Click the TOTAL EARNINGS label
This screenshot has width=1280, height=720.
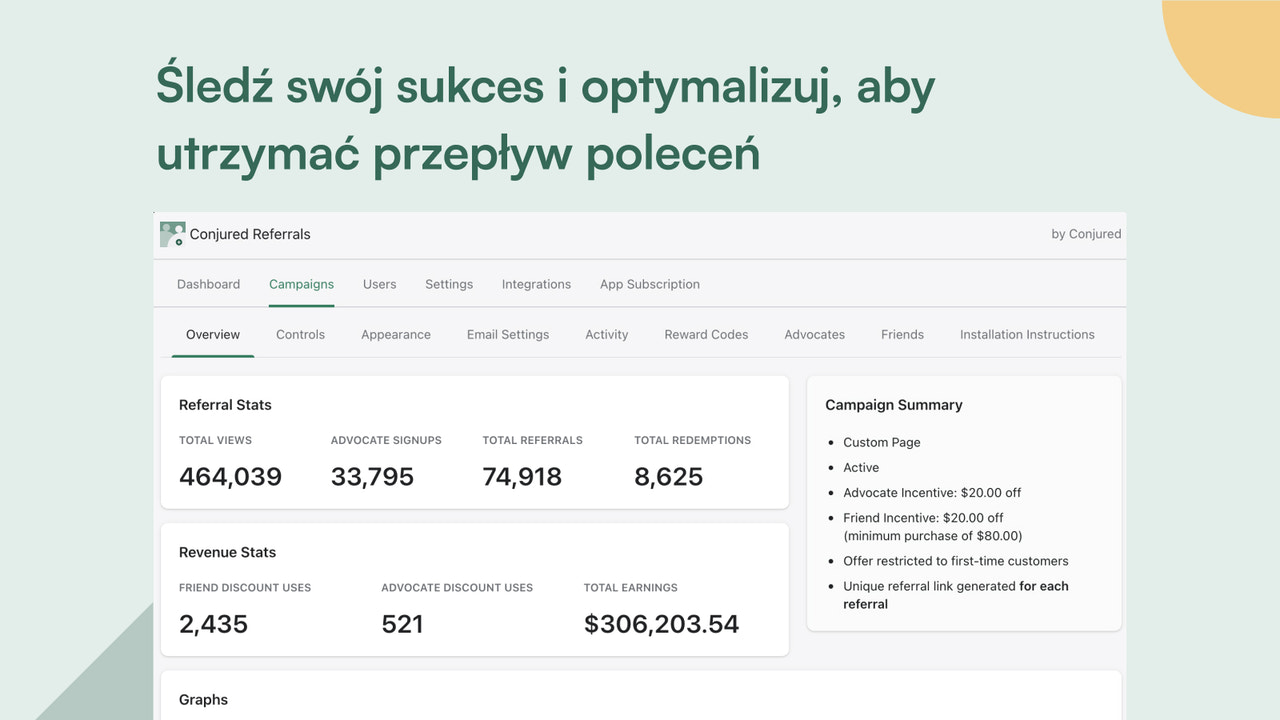pyautogui.click(x=631, y=588)
